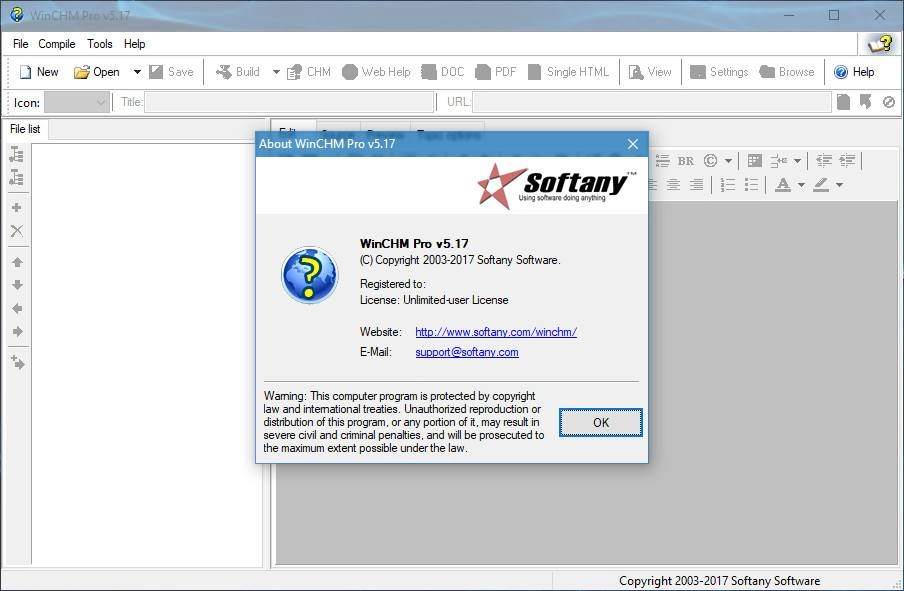Open the Tools menu
Image resolution: width=904 pixels, height=591 pixels.
(x=100, y=44)
